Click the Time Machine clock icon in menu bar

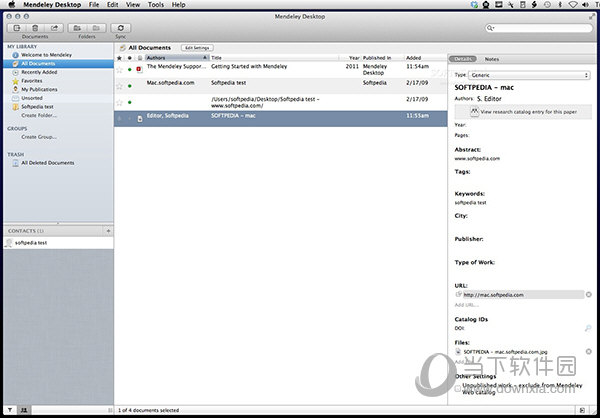coord(547,5)
